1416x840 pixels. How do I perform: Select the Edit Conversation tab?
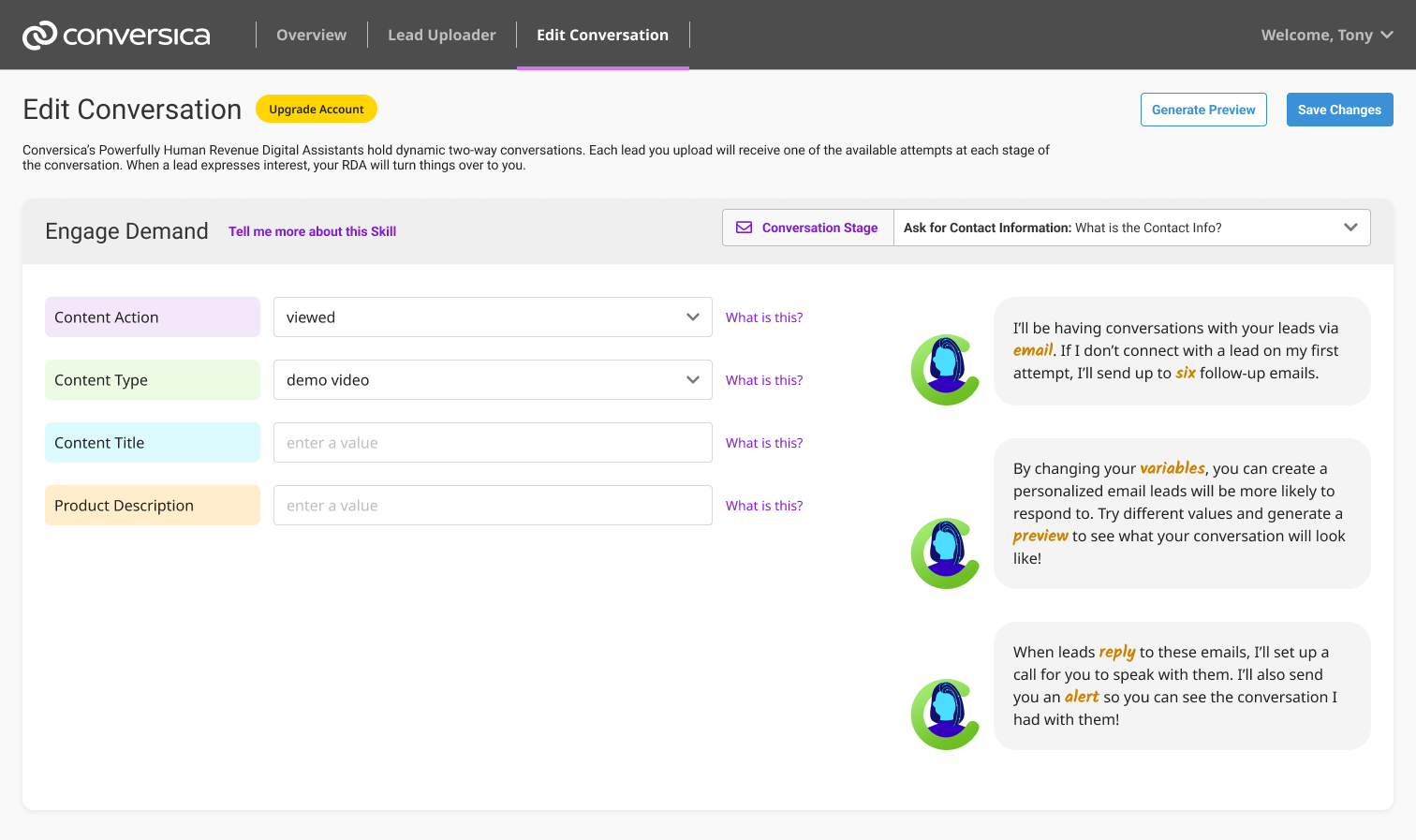tap(602, 35)
